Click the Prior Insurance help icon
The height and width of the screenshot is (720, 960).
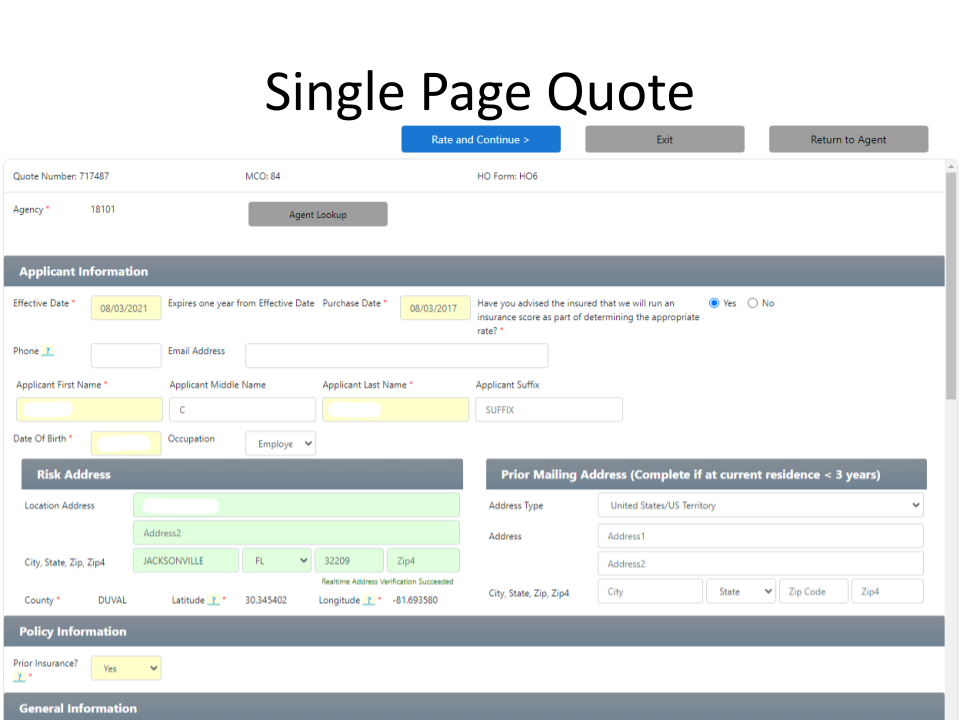point(18,677)
